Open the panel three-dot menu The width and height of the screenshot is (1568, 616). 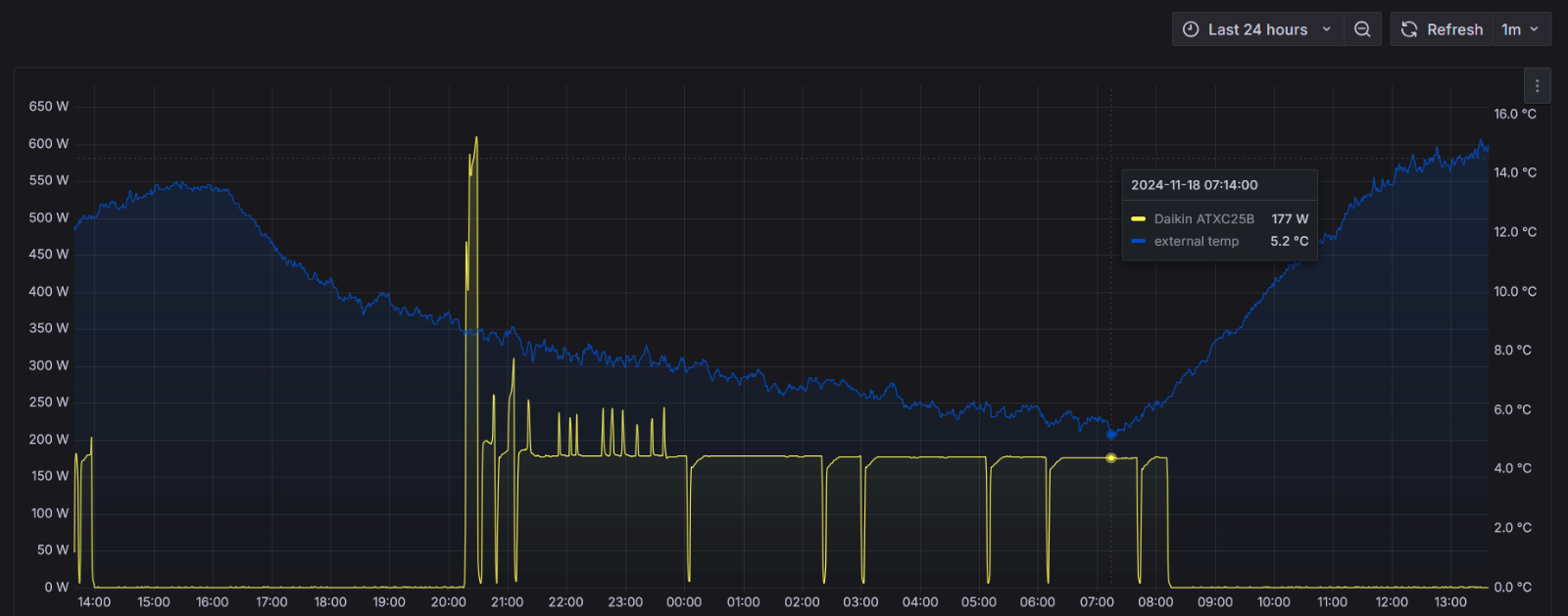pyautogui.click(x=1537, y=86)
